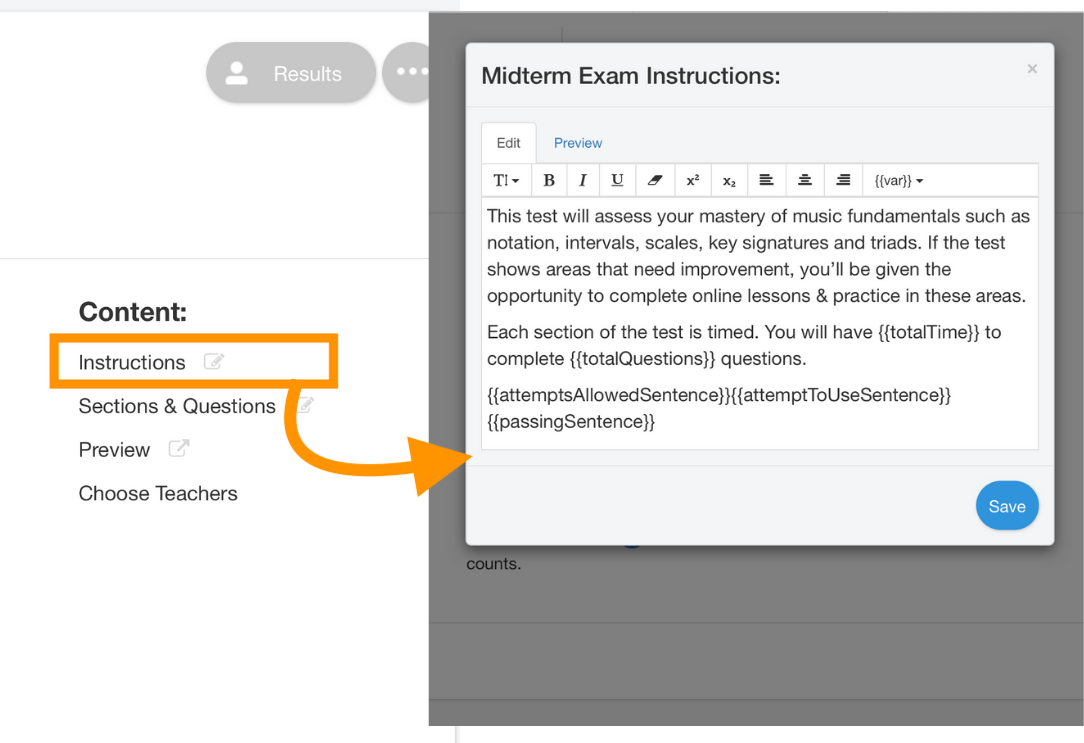
Task: Click external-link icon next to Preview
Action: click(179, 449)
